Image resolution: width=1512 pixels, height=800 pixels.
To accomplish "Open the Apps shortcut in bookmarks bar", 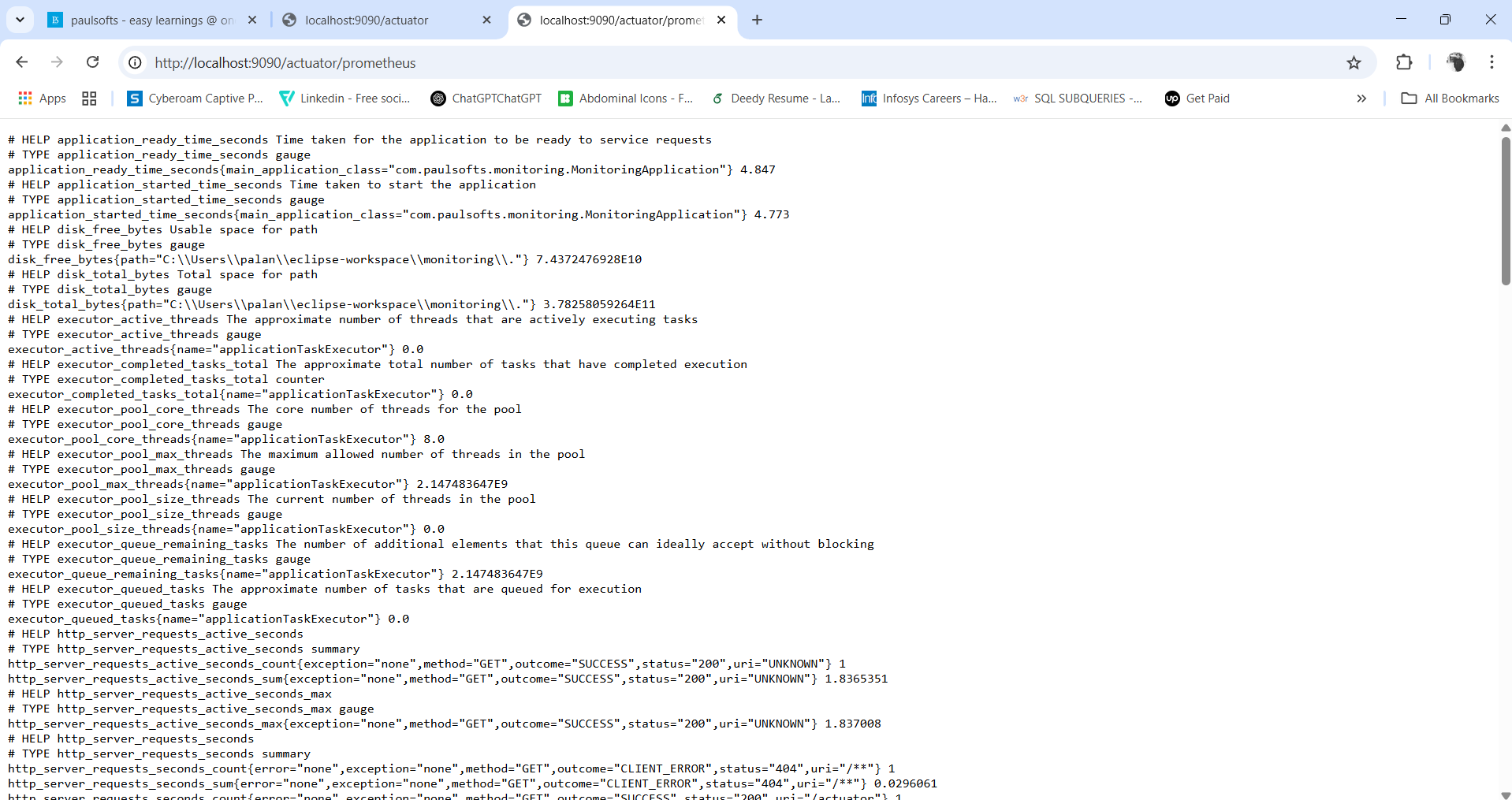I will (x=43, y=99).
